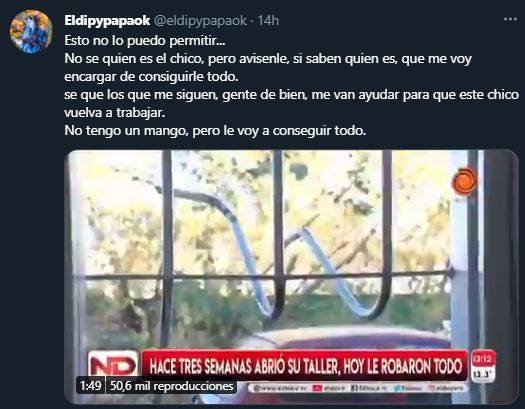Open Eldipypapaok's profile avatar picture
525x409 pixels.
[x=31, y=31]
